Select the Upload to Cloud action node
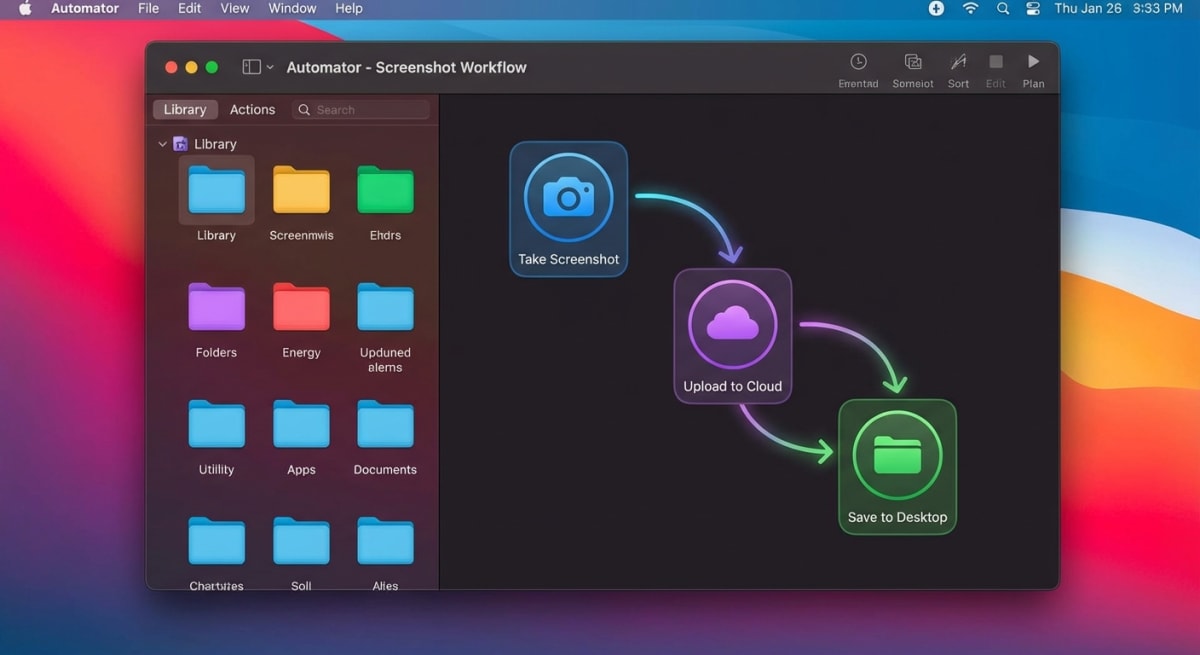This screenshot has width=1200, height=655. [732, 335]
